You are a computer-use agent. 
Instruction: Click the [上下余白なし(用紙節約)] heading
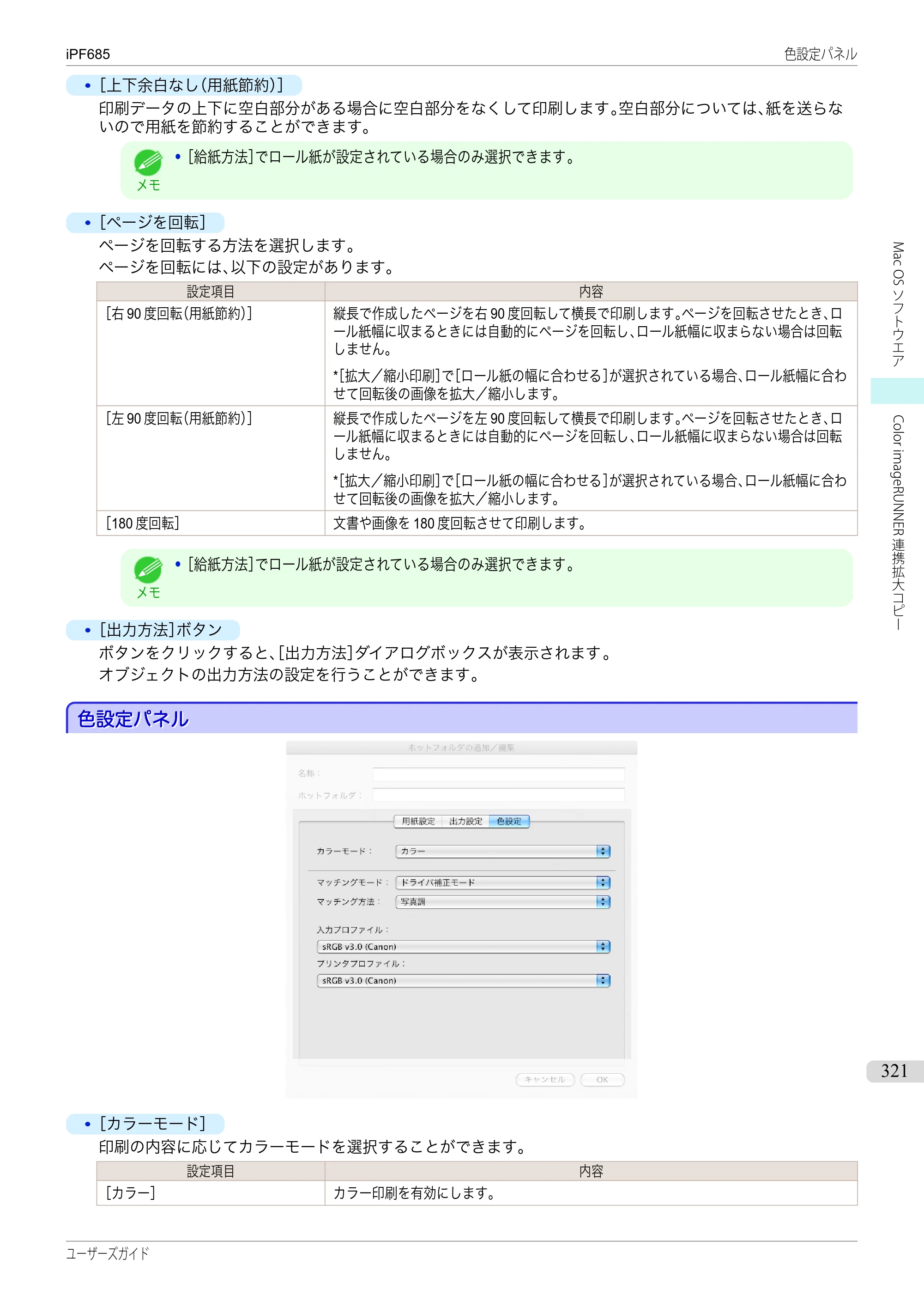(191, 85)
